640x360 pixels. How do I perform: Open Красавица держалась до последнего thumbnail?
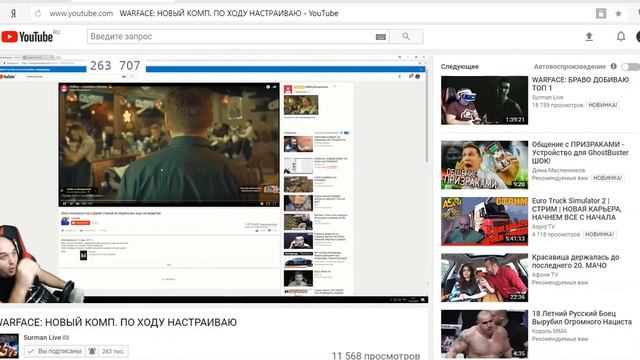tap(484, 278)
